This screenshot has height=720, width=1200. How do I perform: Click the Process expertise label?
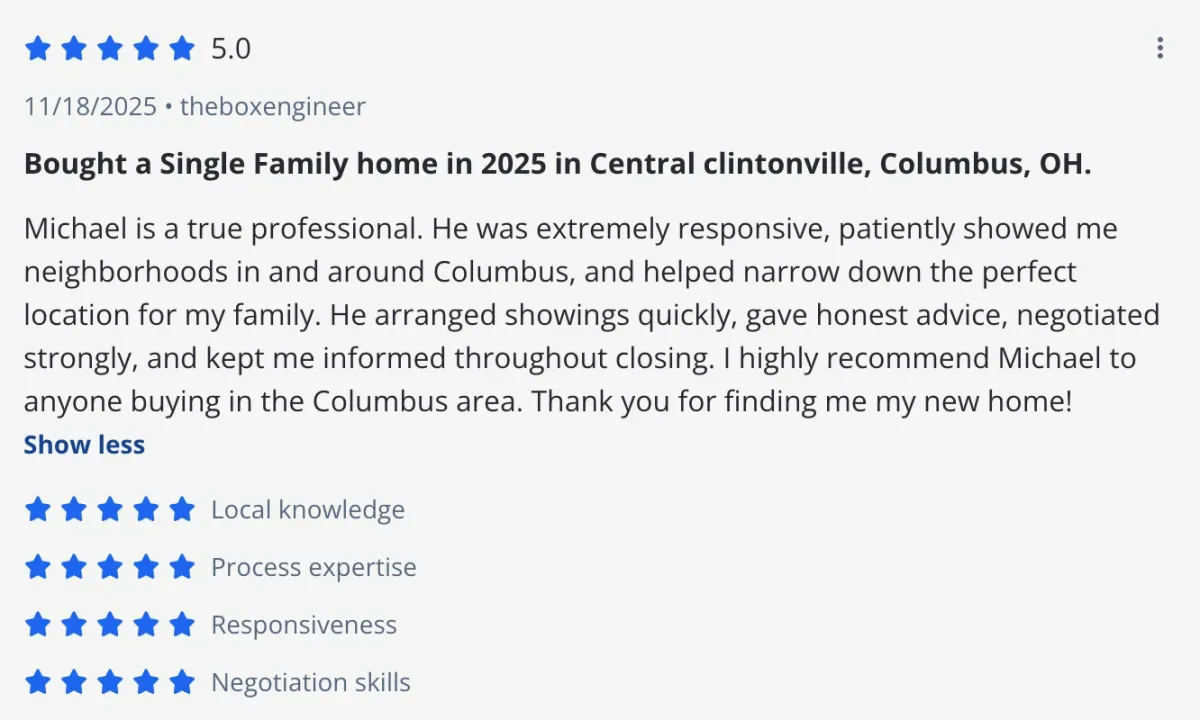[x=314, y=568]
